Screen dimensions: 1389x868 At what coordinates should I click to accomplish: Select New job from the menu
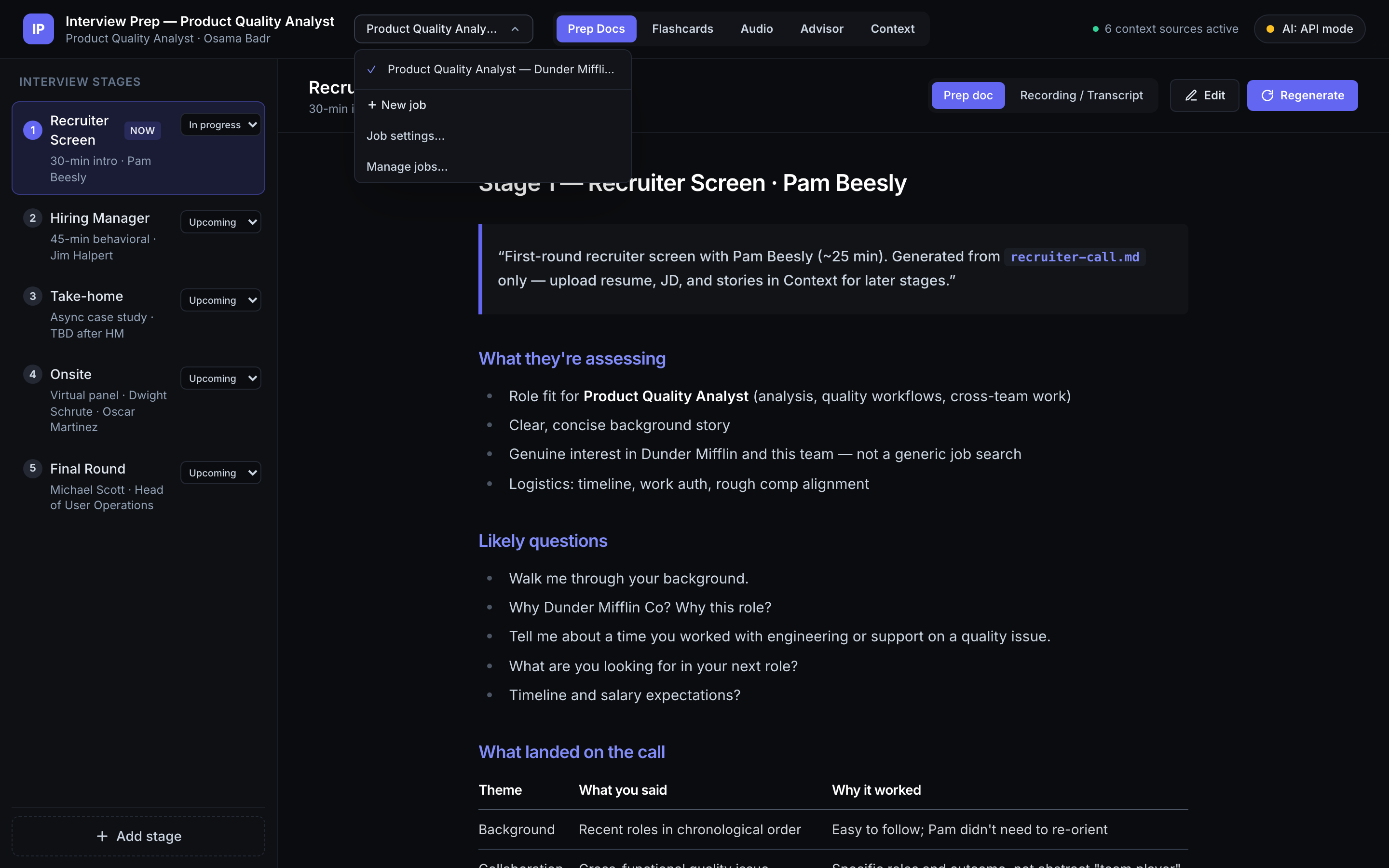(492, 105)
